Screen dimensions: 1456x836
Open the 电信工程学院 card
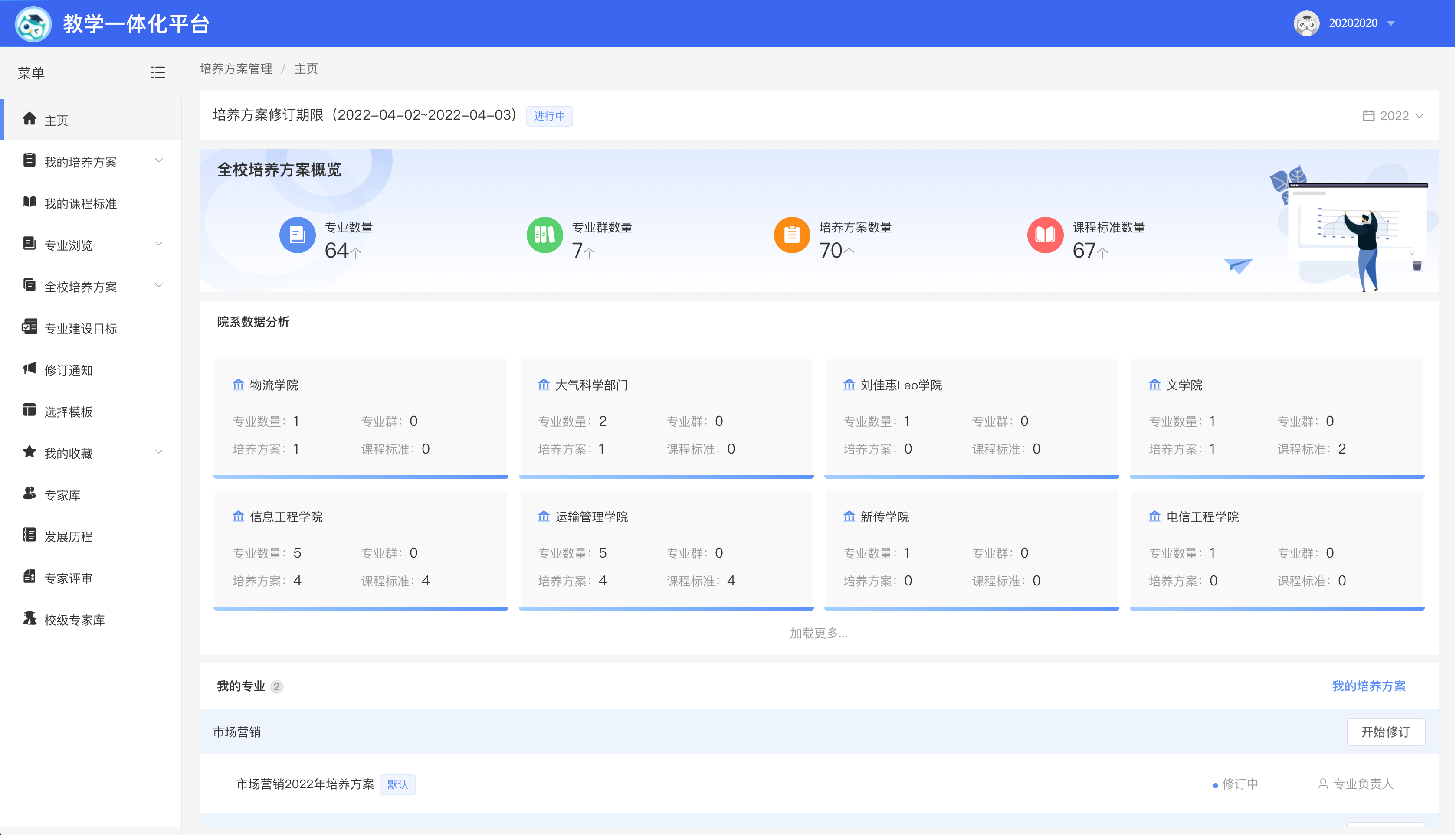[x=1277, y=550]
